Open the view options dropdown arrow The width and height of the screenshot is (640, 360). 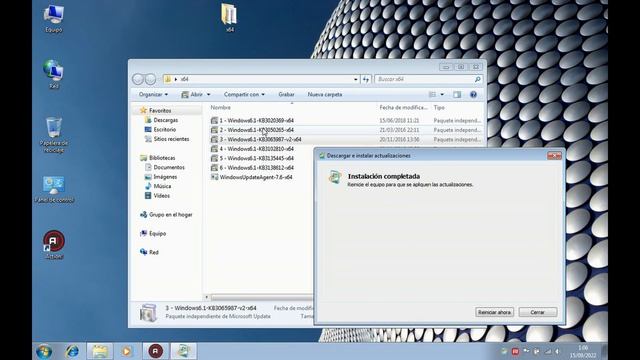442,95
